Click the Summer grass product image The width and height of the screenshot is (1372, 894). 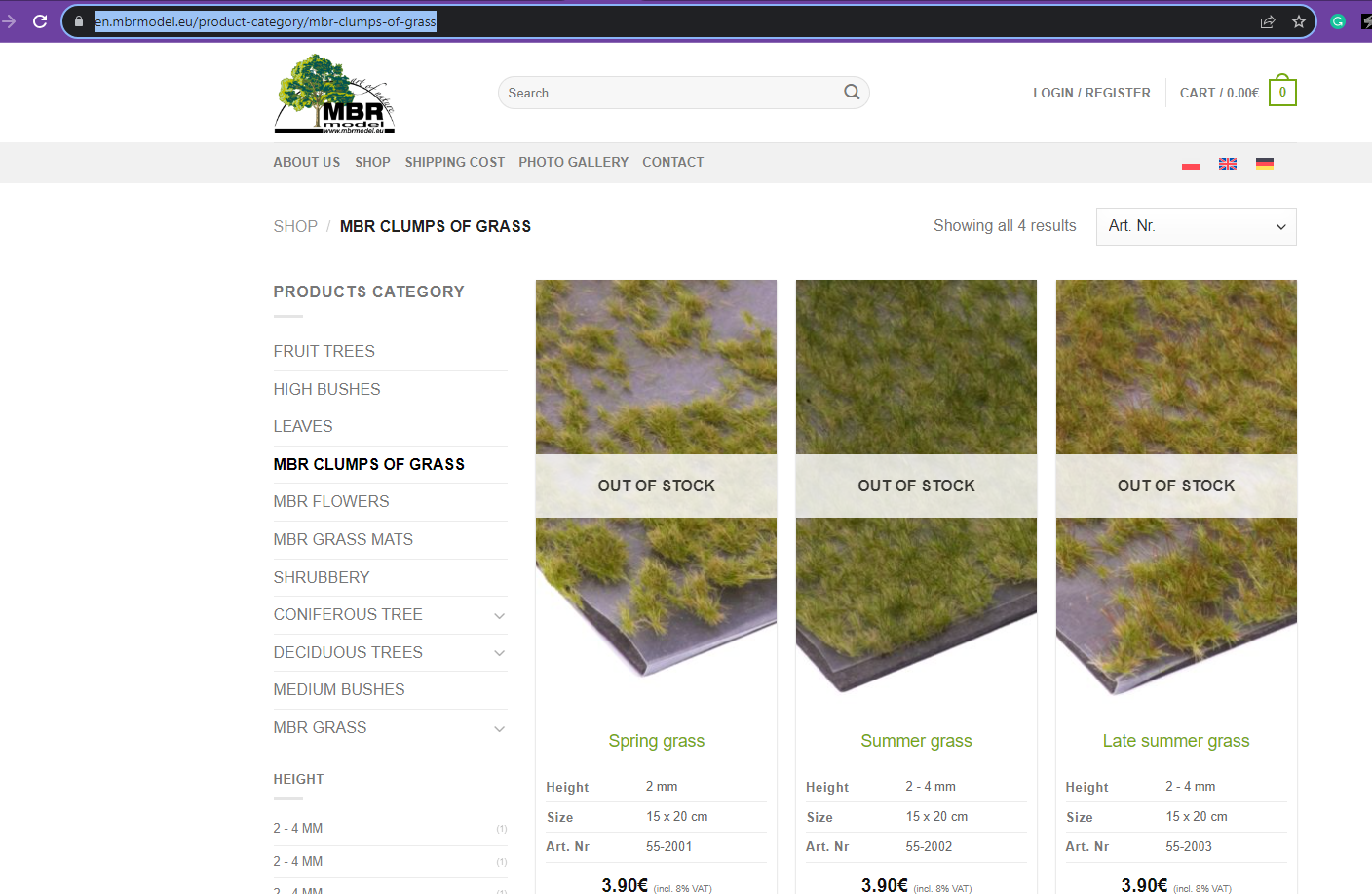click(916, 487)
